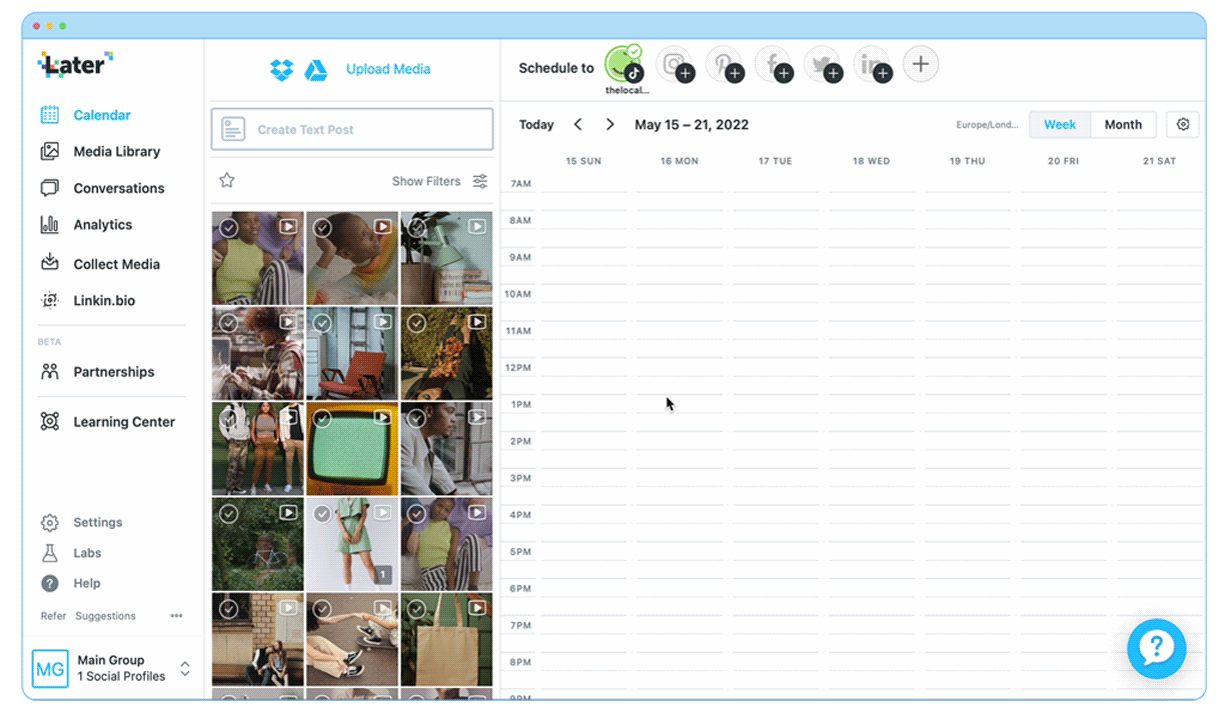Add a LinkedIn profile to schedule
Image resolution: width=1225 pixels, height=713 pixels.
click(x=873, y=65)
